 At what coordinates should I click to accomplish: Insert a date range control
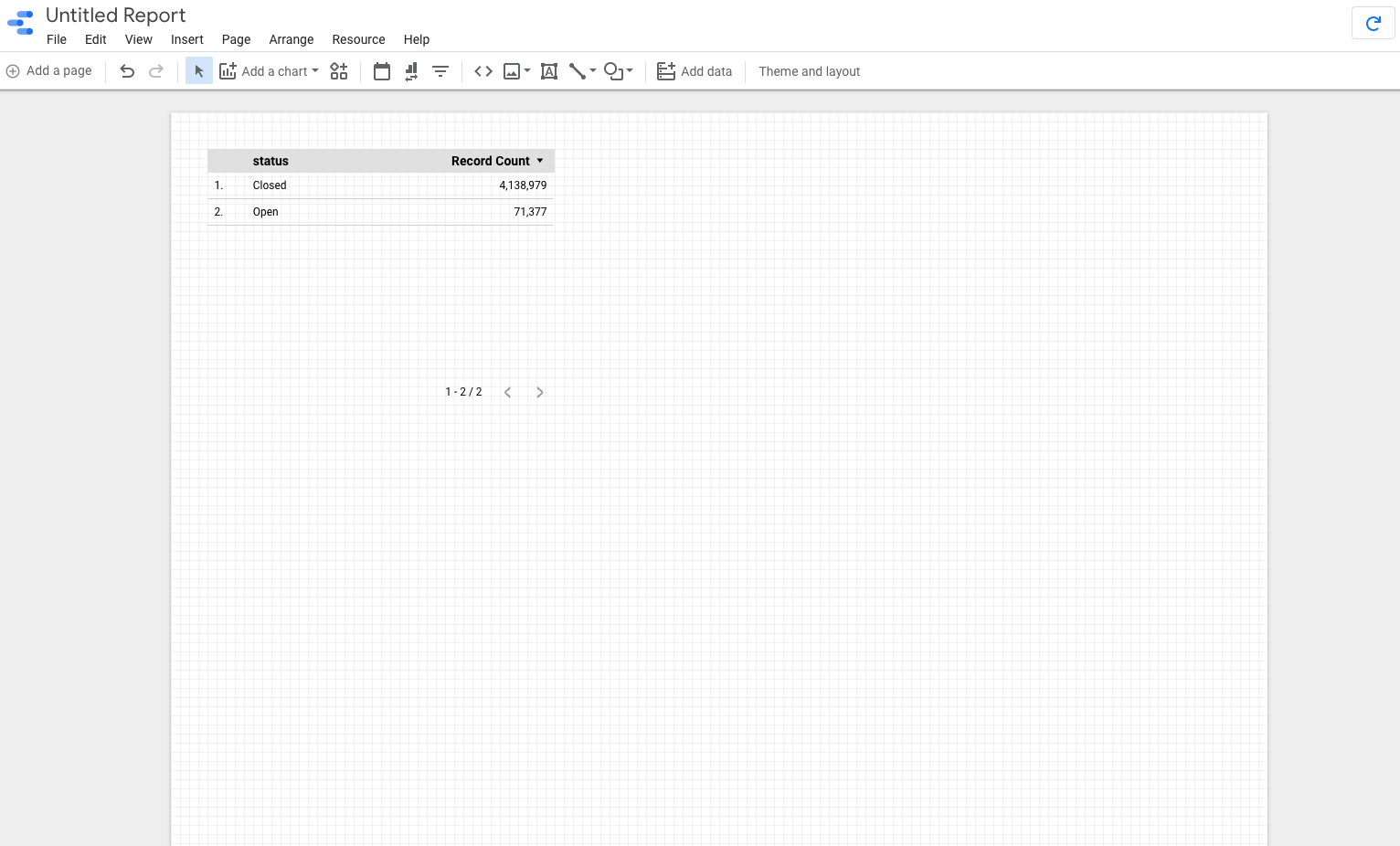(x=382, y=71)
